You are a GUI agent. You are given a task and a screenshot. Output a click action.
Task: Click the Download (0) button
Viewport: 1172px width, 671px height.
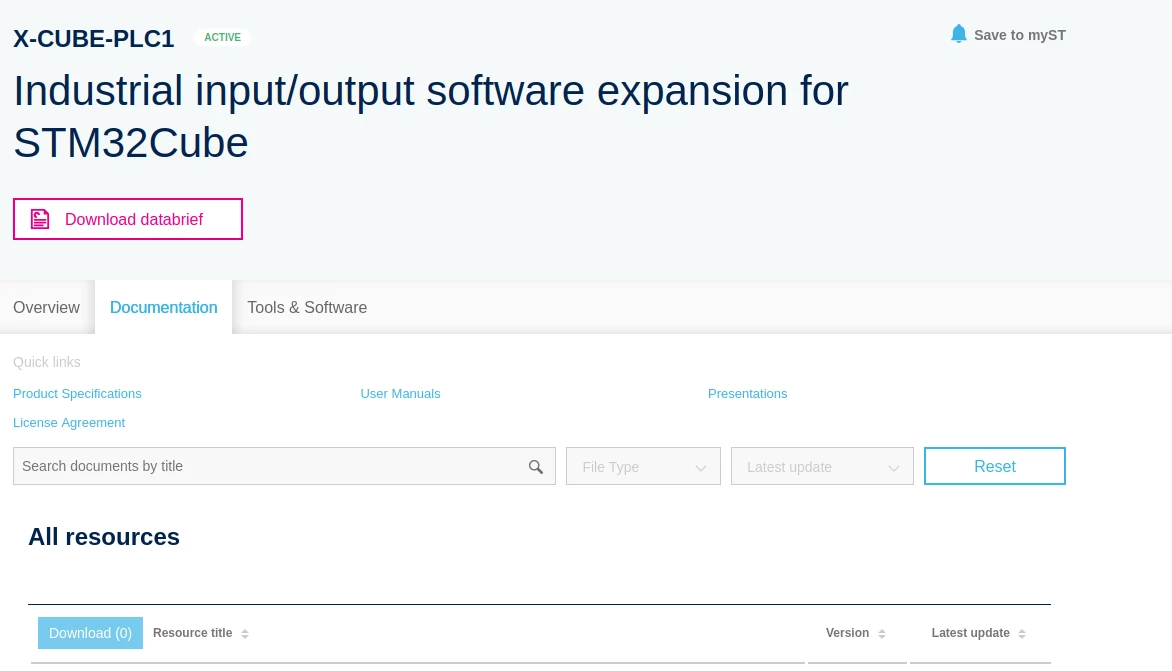90,633
